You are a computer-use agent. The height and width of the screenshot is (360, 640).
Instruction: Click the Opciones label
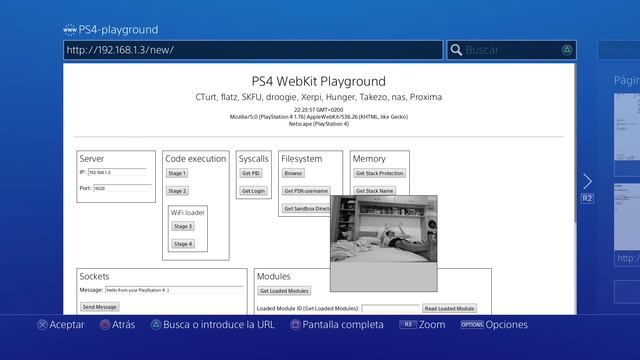click(x=507, y=325)
